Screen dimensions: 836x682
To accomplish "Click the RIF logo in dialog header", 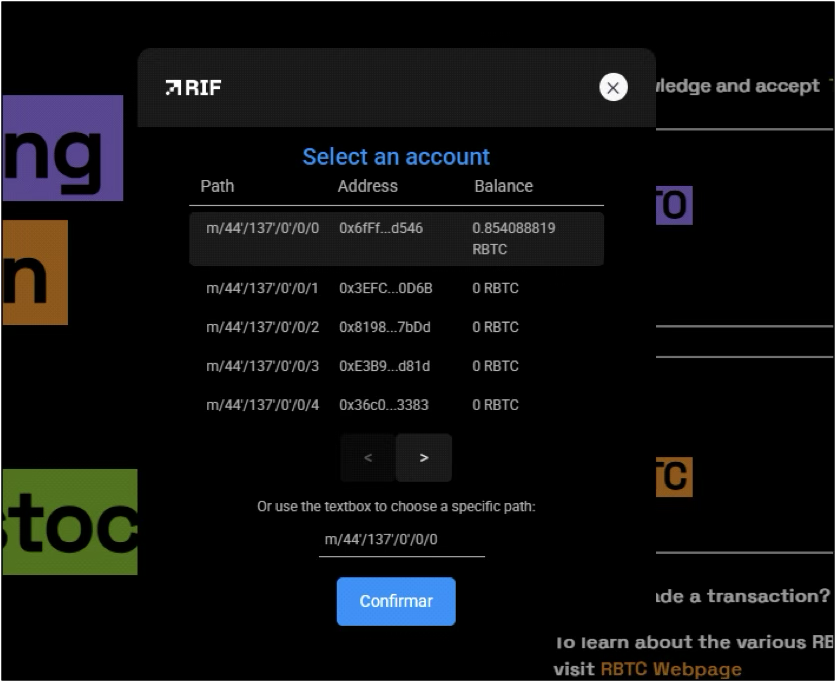I will (194, 87).
